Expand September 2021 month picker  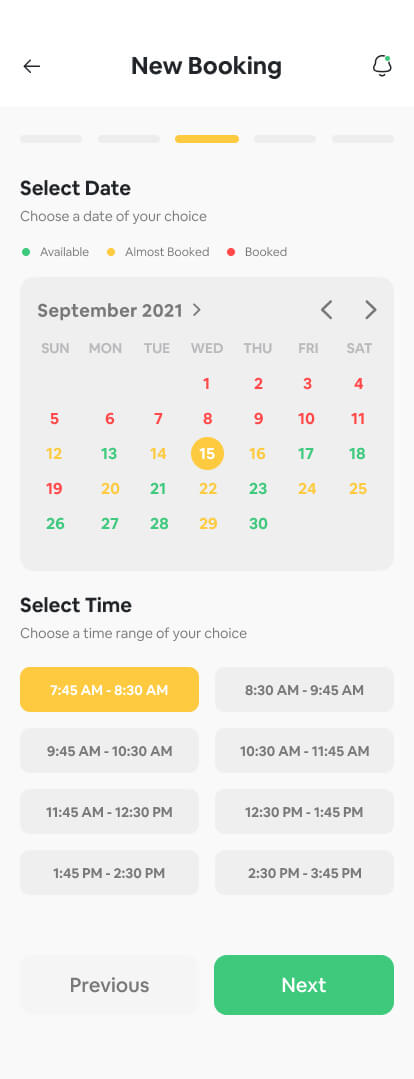[x=120, y=310]
